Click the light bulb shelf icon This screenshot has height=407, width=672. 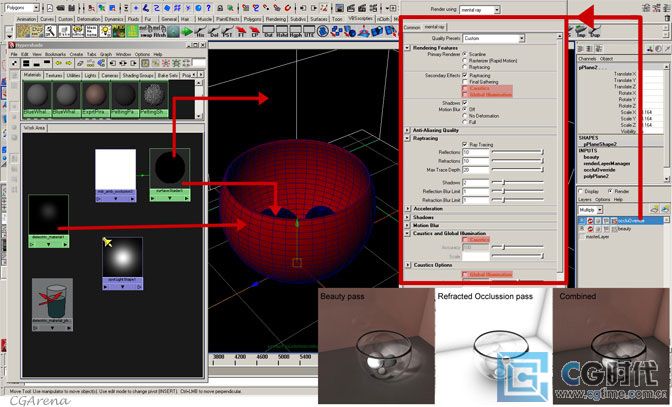(x=105, y=31)
